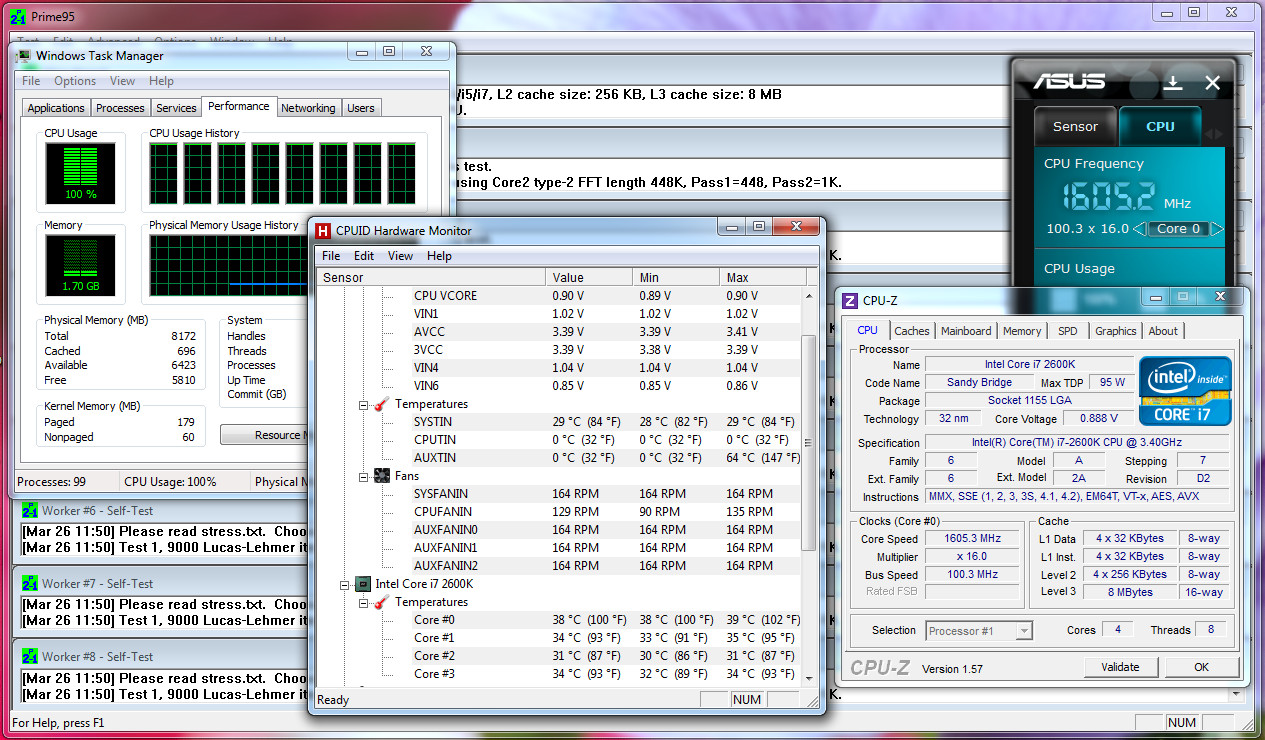
Task: Switch to the Graphics tab in CPU-Z
Action: (1115, 331)
